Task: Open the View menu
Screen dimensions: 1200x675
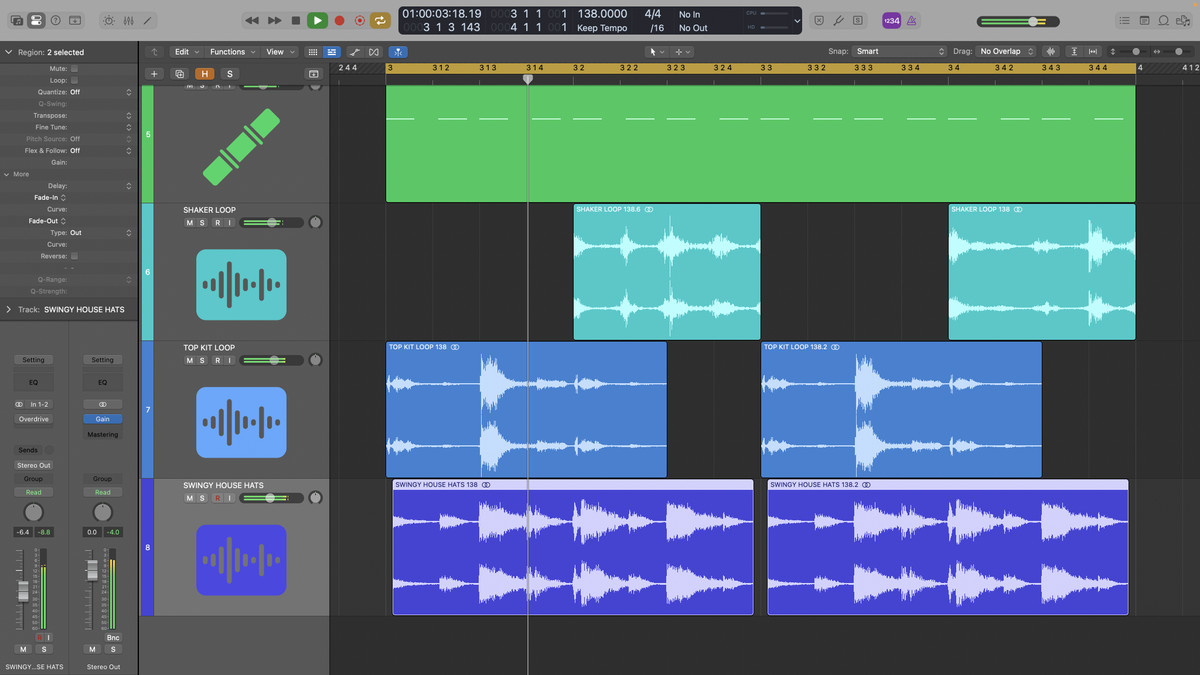Action: coord(278,52)
